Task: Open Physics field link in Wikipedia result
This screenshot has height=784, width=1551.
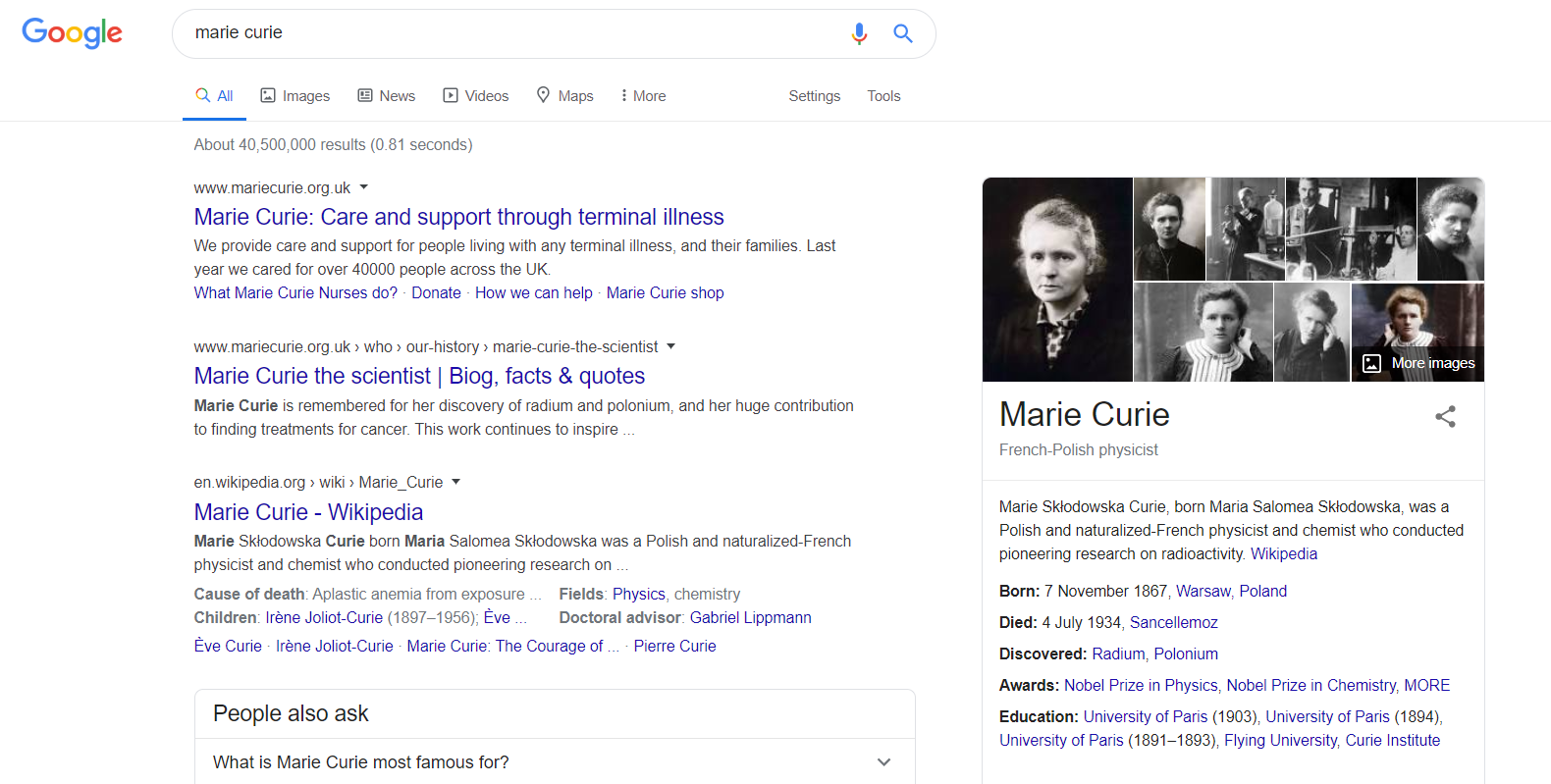Action: [x=639, y=594]
